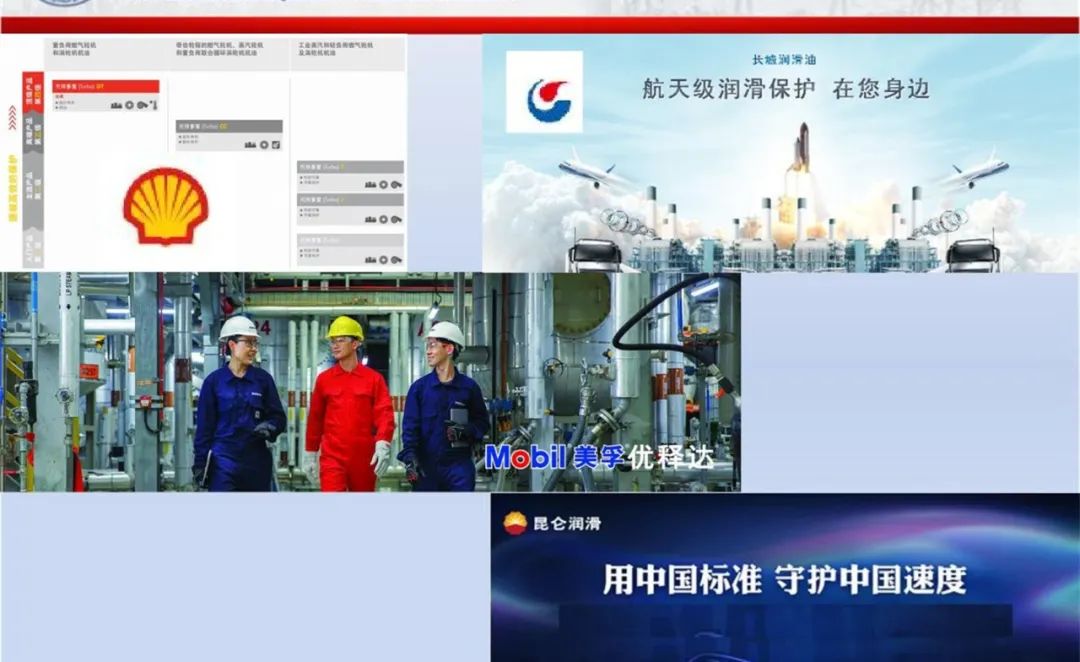The width and height of the screenshot is (1080, 662).
Task: Select the headline 用中国标准
Action: tap(683, 579)
